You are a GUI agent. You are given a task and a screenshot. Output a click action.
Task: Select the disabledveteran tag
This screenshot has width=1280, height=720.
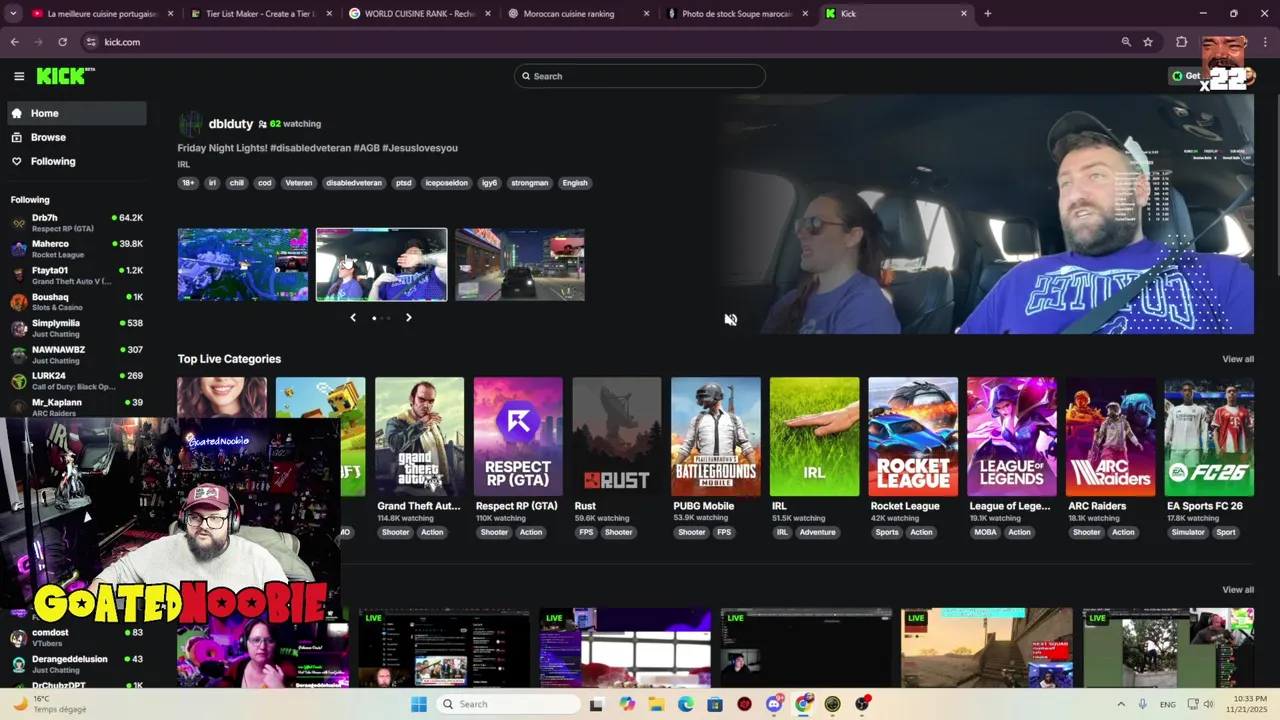pyautogui.click(x=354, y=183)
